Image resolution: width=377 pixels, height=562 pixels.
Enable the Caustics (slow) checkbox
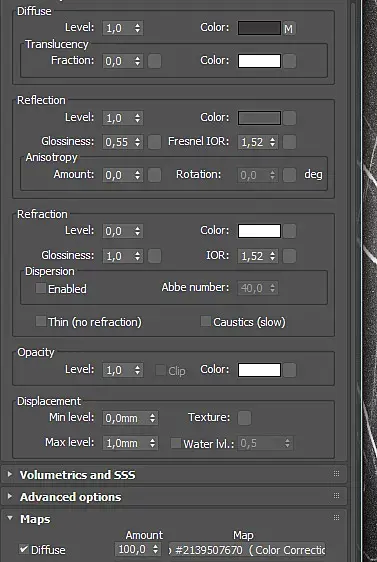point(206,321)
